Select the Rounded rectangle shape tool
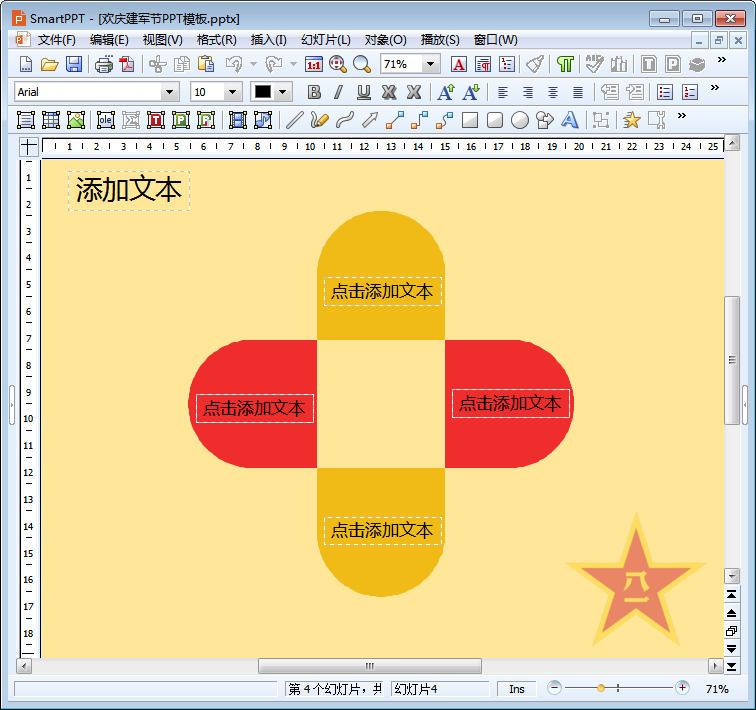The image size is (756, 710). click(x=495, y=120)
